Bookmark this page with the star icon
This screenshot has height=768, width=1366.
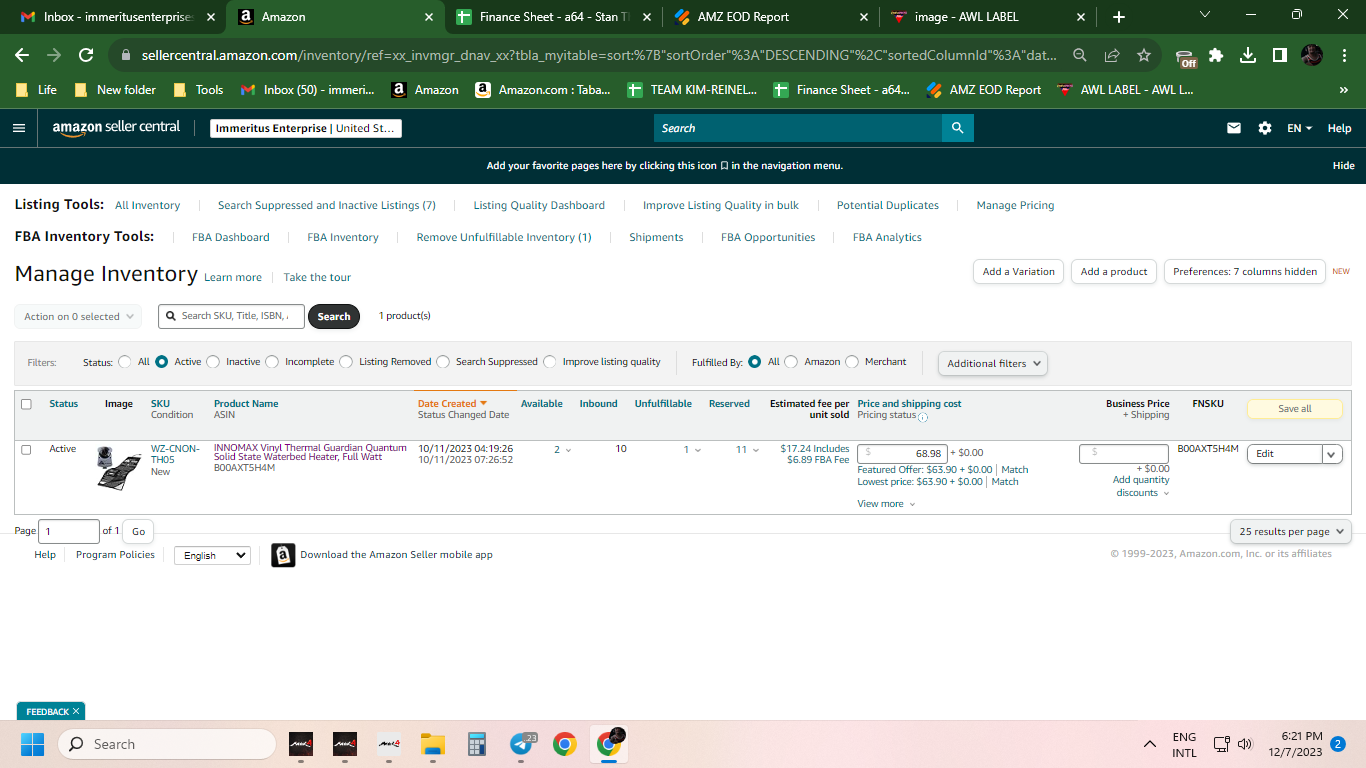pos(1144,55)
